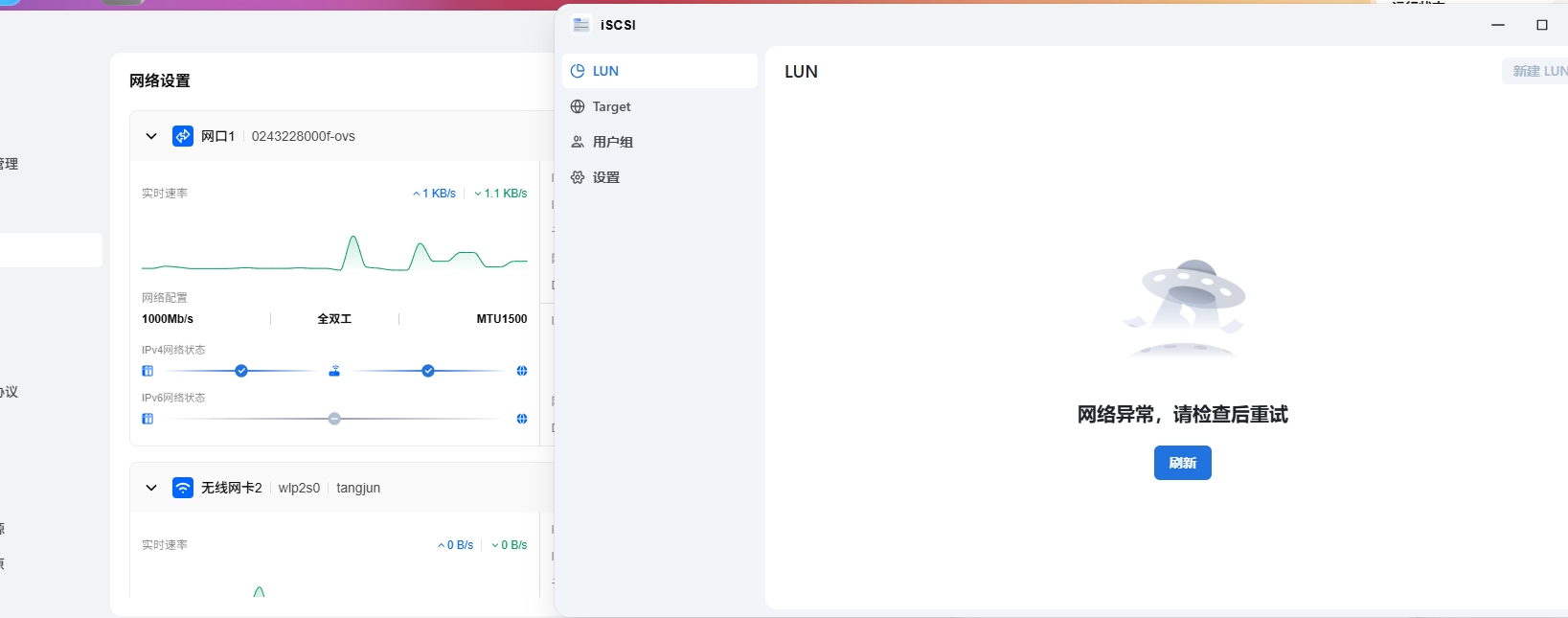
Task: Open the 用户组 section in iSCSI
Action: point(659,142)
